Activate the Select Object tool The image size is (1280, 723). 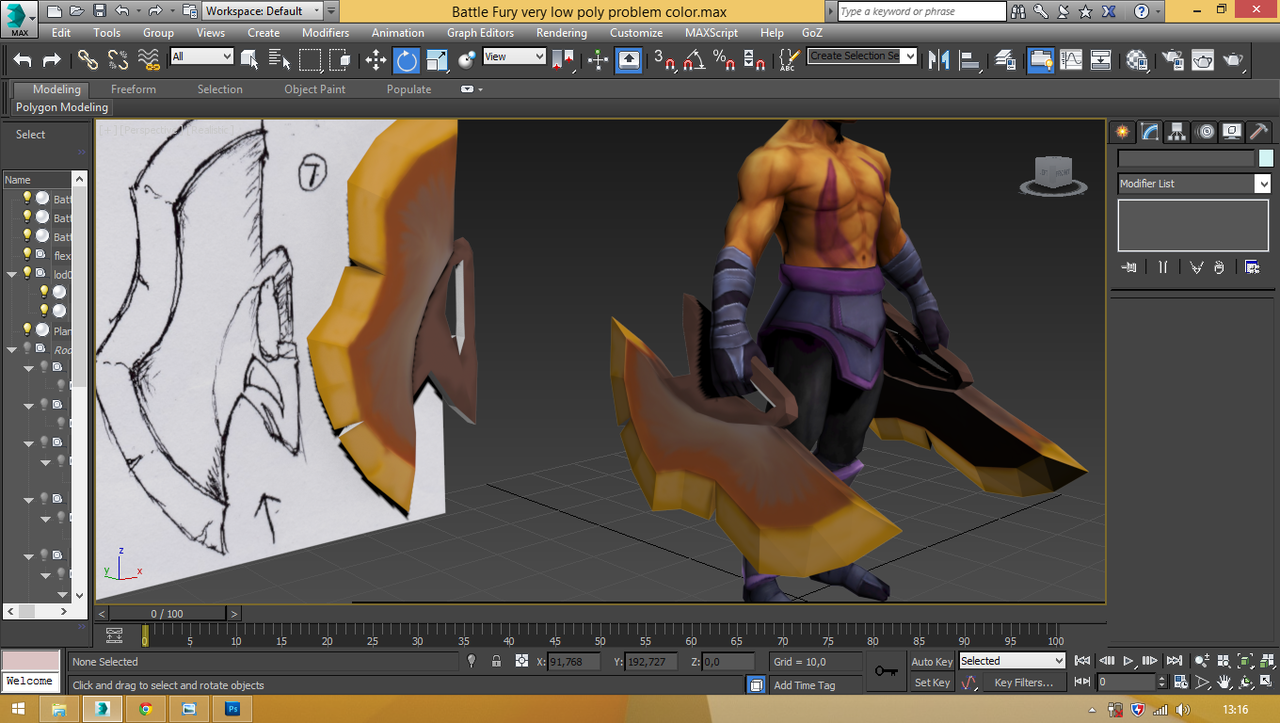(x=249, y=60)
